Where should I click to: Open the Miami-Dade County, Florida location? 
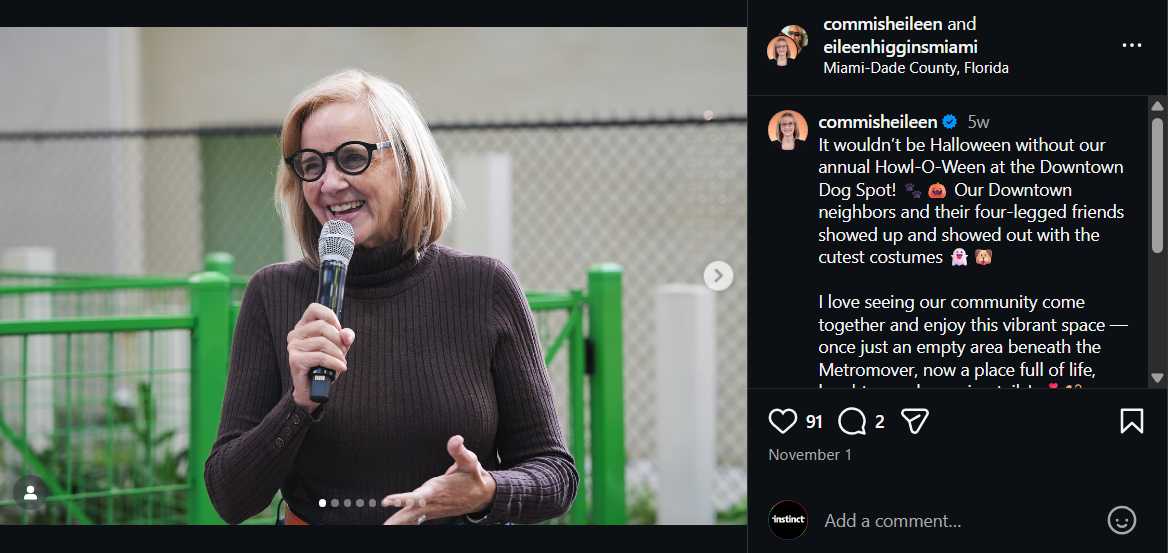click(x=915, y=68)
